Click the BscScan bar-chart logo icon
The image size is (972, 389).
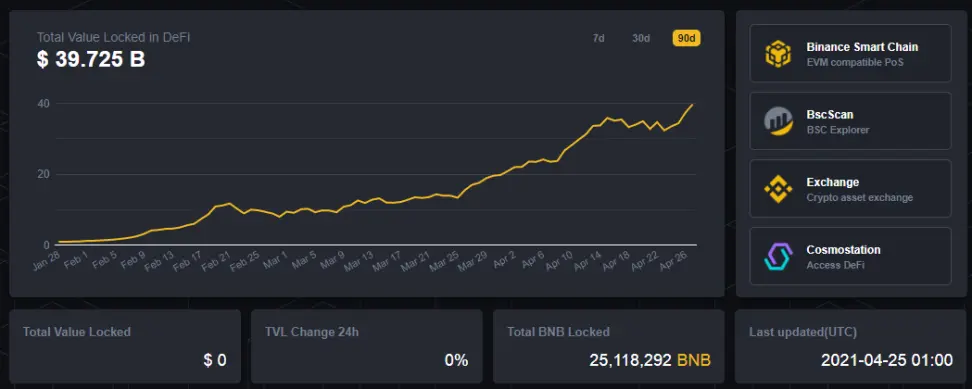pyautogui.click(x=778, y=121)
